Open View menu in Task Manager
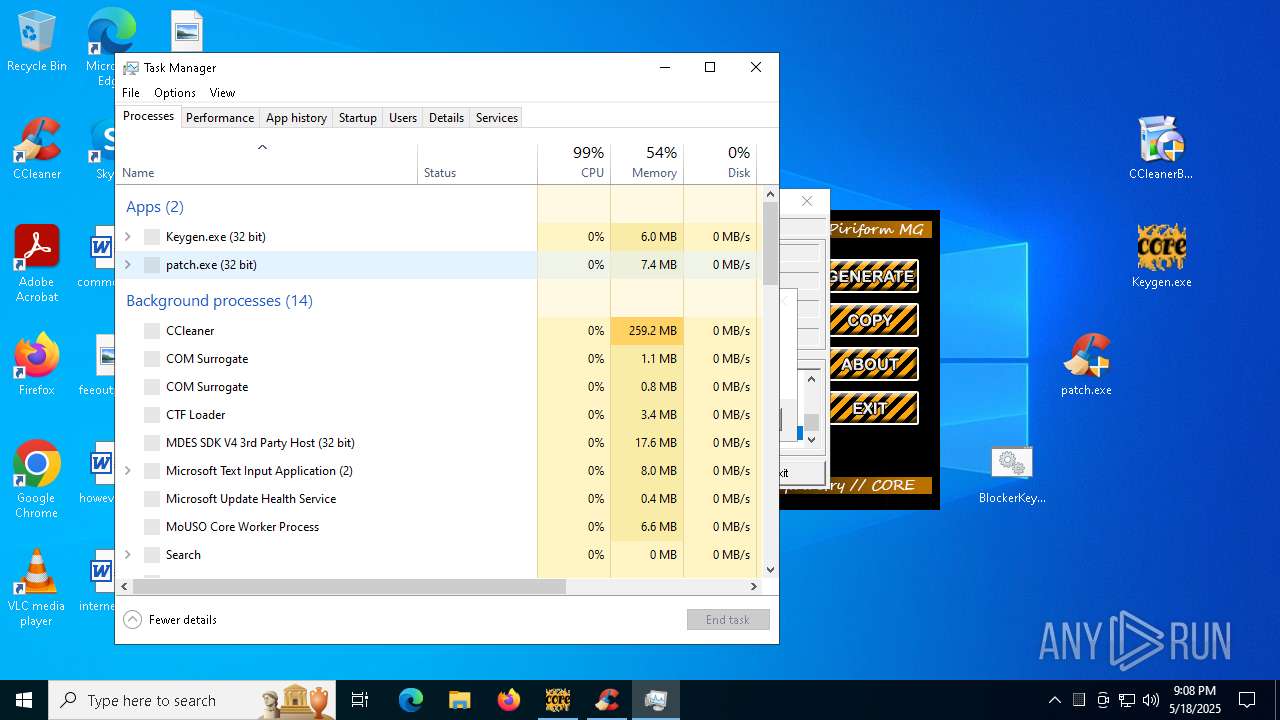The image size is (1280, 720). pos(222,93)
